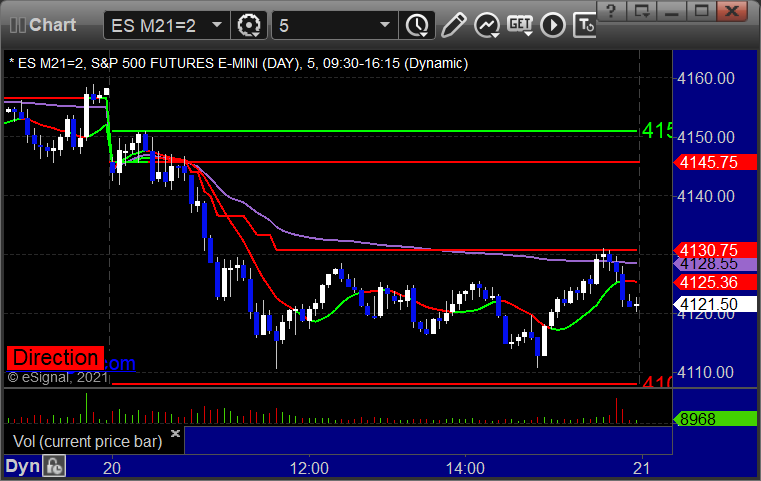Click the GET data icon

tap(520, 25)
